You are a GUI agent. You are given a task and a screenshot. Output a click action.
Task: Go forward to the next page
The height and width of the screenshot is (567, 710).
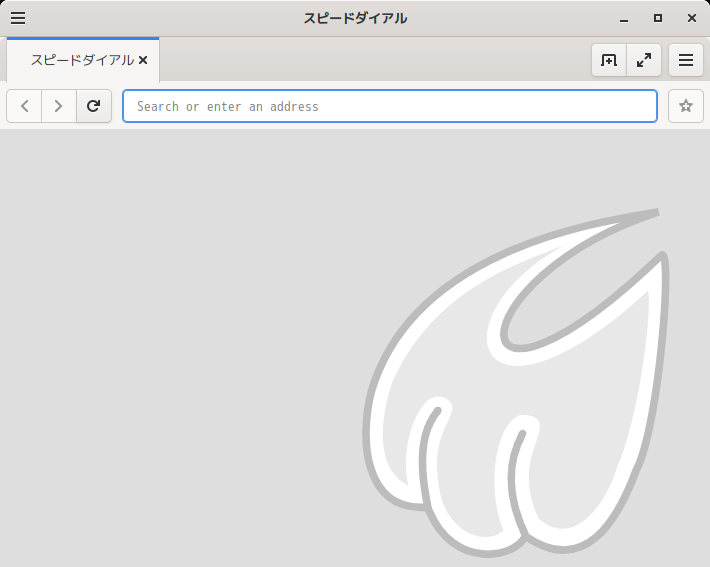(x=58, y=106)
